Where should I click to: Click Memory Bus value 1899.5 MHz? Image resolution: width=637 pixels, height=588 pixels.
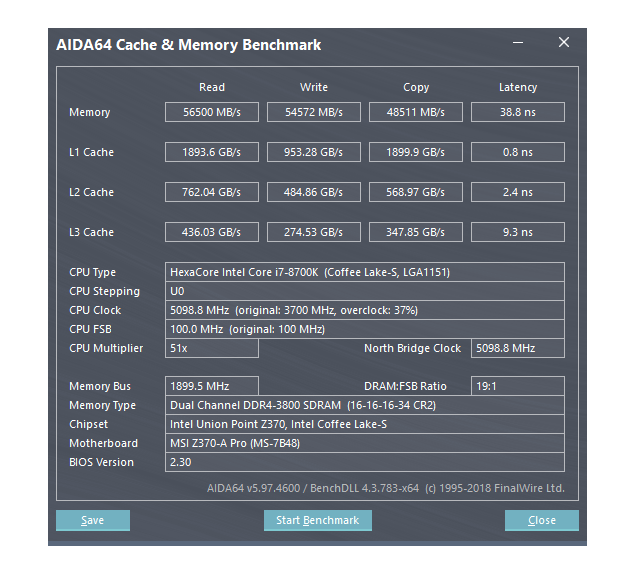point(212,386)
